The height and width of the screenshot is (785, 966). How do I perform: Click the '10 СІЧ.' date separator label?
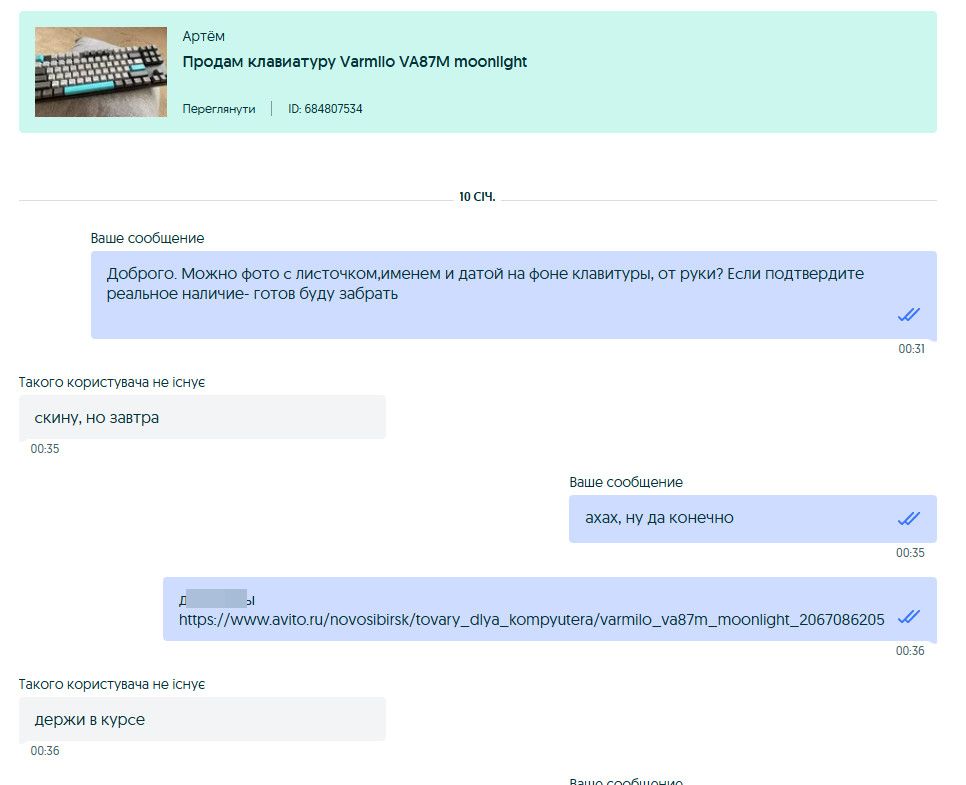477,197
